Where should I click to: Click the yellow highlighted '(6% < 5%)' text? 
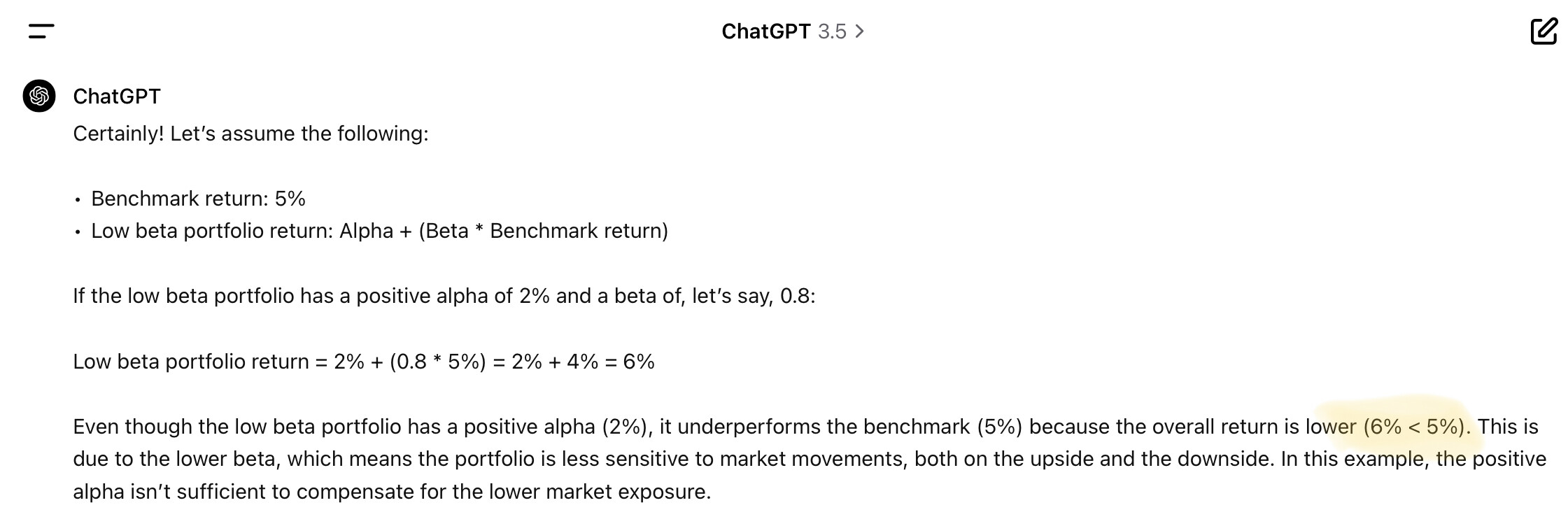[x=1416, y=427]
